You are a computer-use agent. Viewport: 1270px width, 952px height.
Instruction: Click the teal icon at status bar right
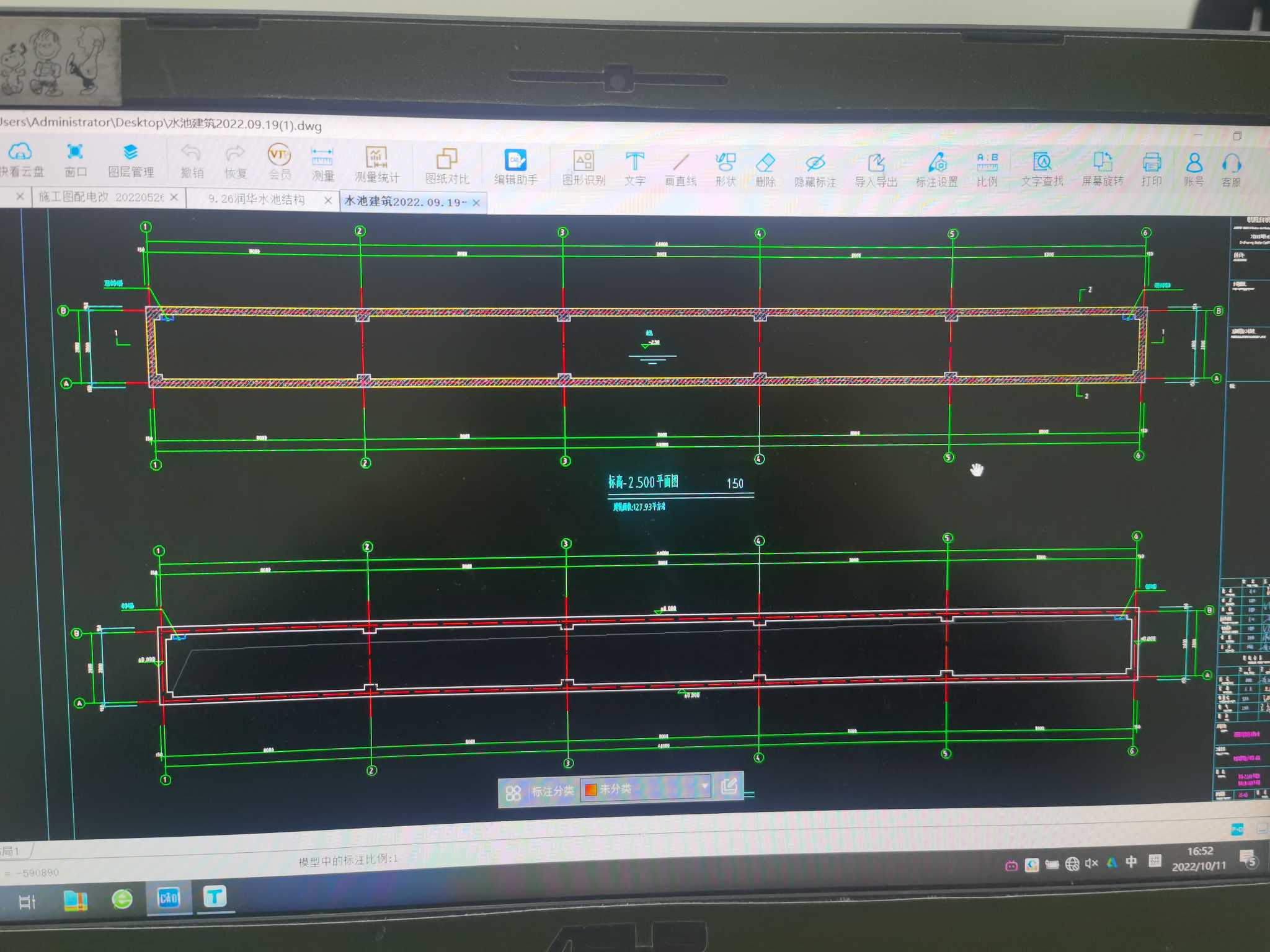(1237, 829)
